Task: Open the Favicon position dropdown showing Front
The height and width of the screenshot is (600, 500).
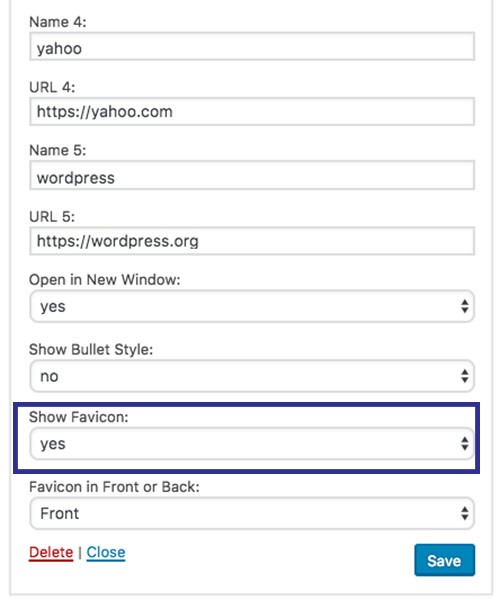Action: (x=252, y=513)
